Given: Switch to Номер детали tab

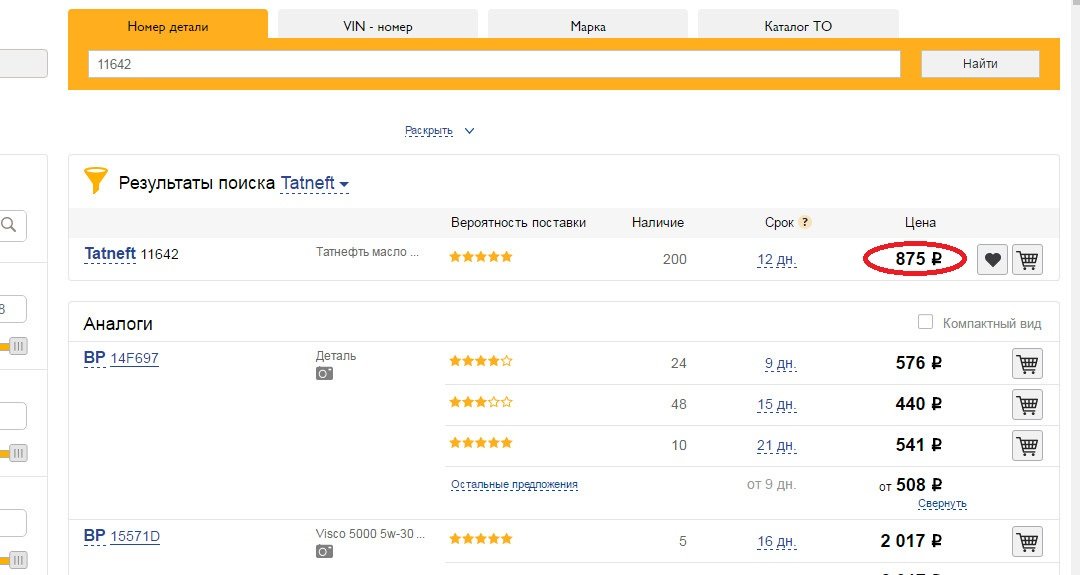Looking at the screenshot, I should tap(167, 26).
